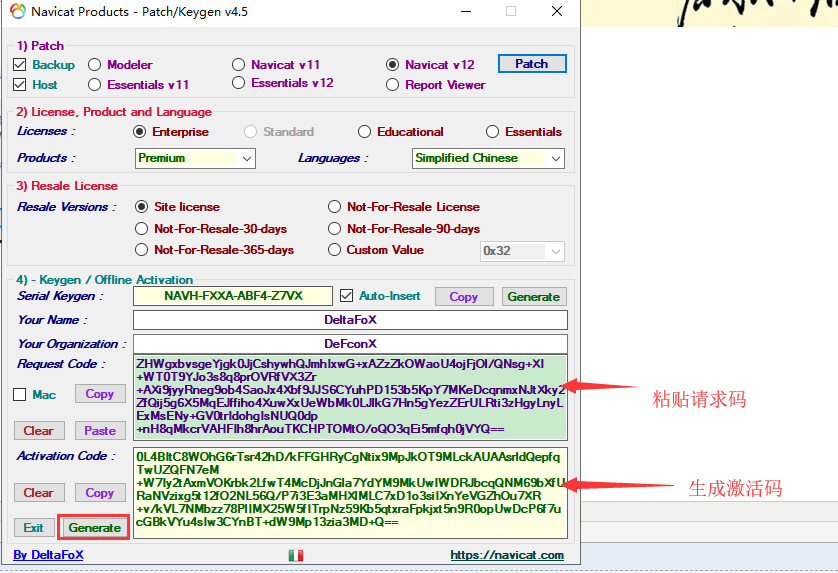
Task: Generate a new serial key
Action: pyautogui.click(x=533, y=297)
